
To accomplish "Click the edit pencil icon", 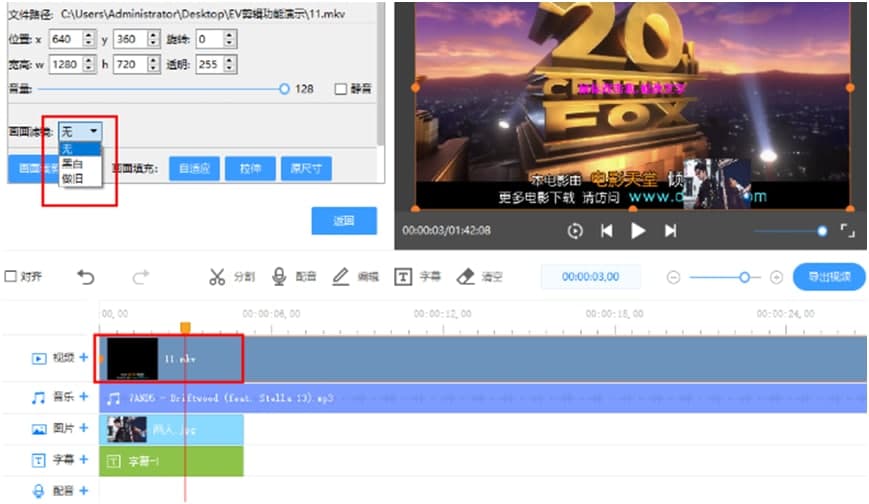I will pyautogui.click(x=340, y=277).
